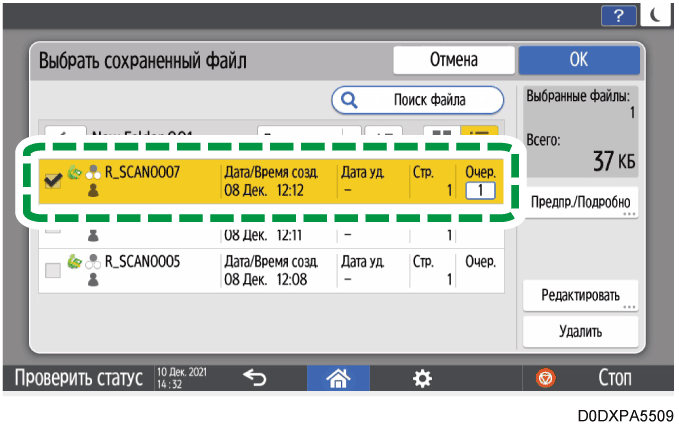Image resolution: width=679 pixels, height=427 pixels.
Task: Open Проверить статус in bottom bar
Action: tap(77, 380)
